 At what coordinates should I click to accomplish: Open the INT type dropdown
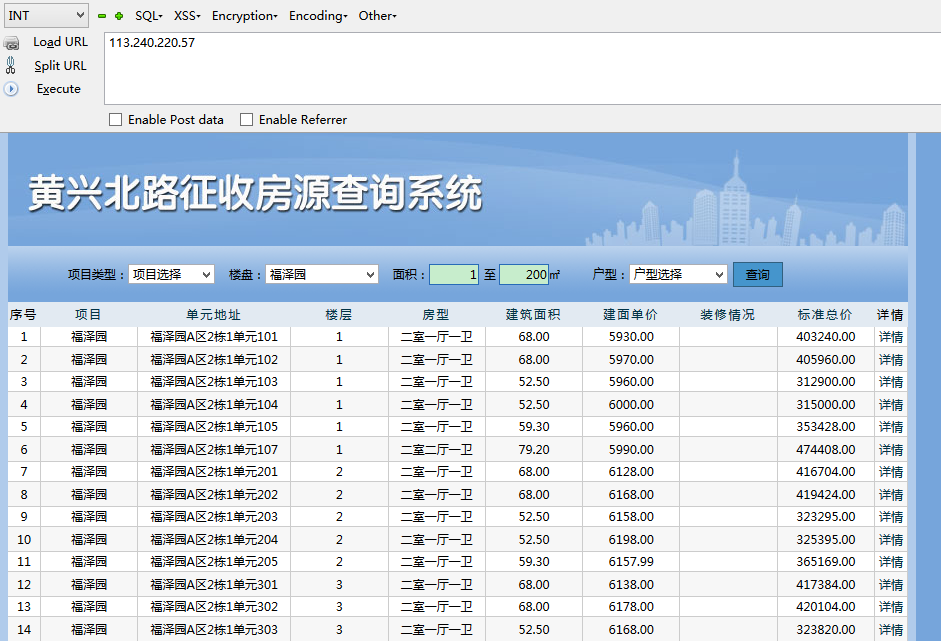click(x=46, y=16)
